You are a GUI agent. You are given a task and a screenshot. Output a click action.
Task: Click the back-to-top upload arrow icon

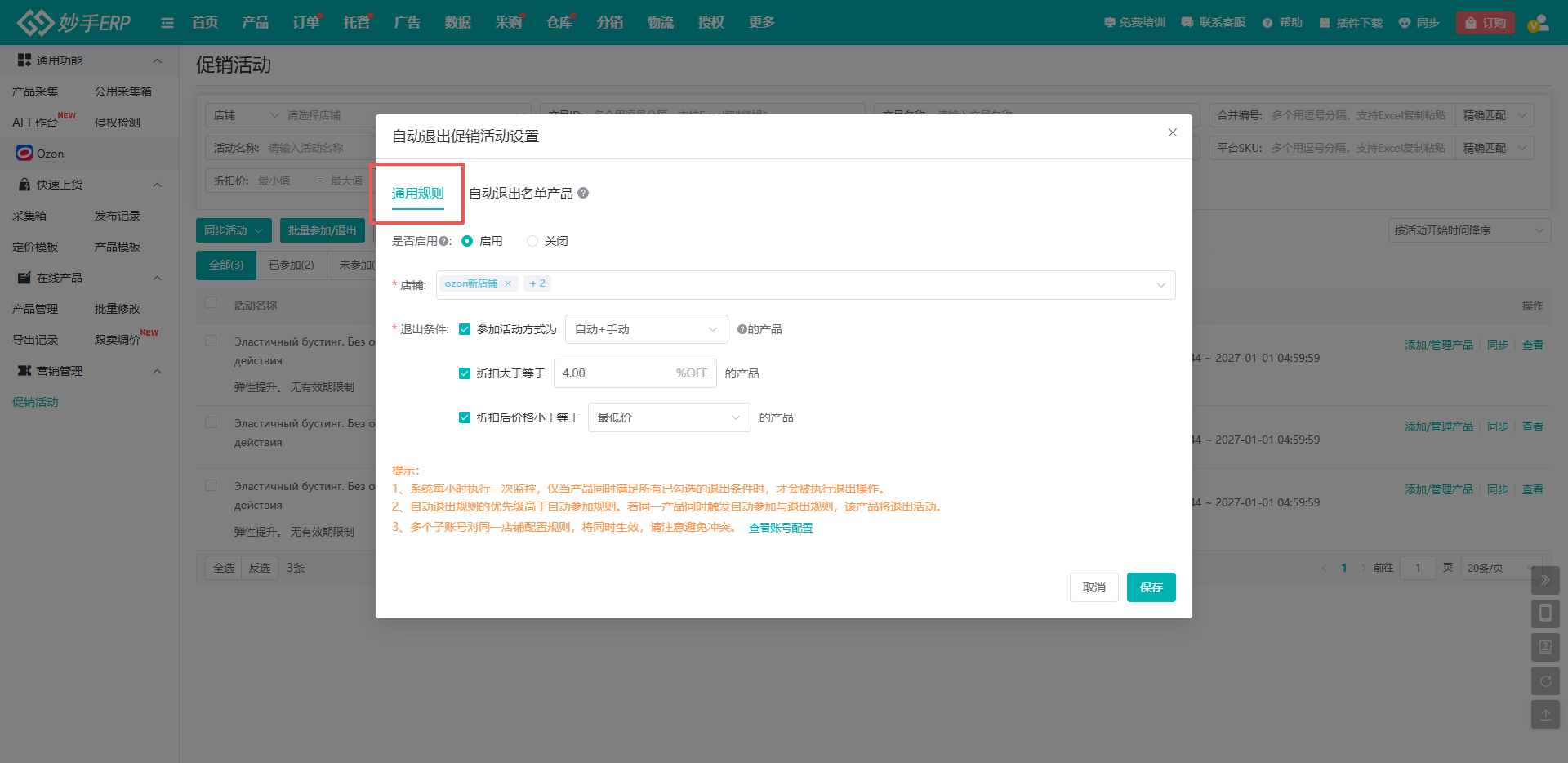pos(1545,714)
